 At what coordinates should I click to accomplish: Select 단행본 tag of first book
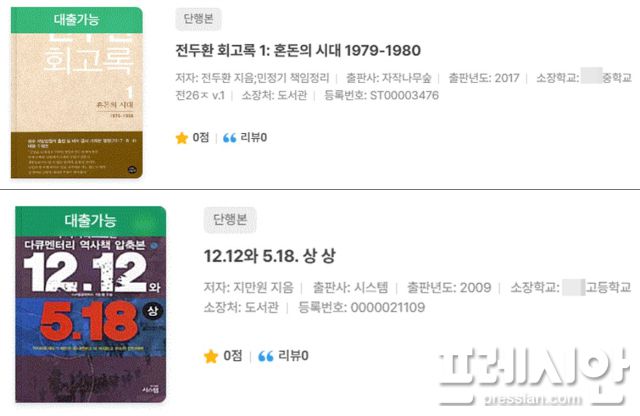point(198,19)
